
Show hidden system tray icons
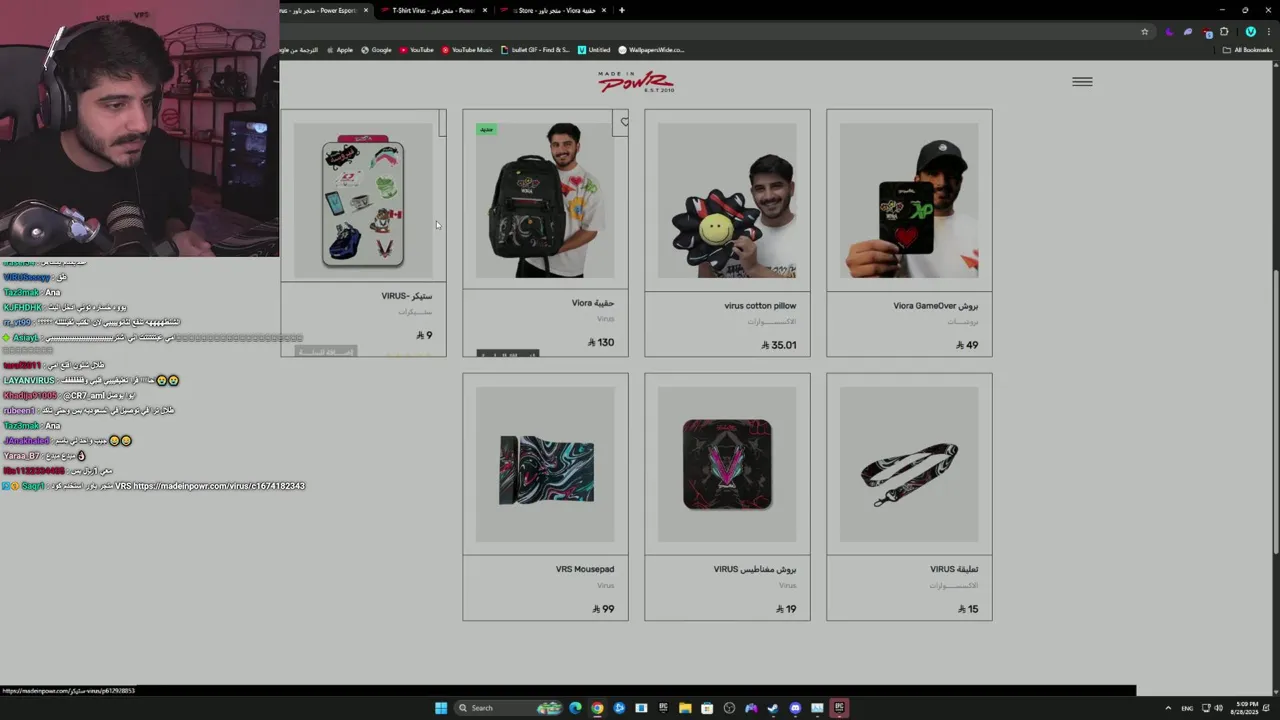click(1168, 708)
